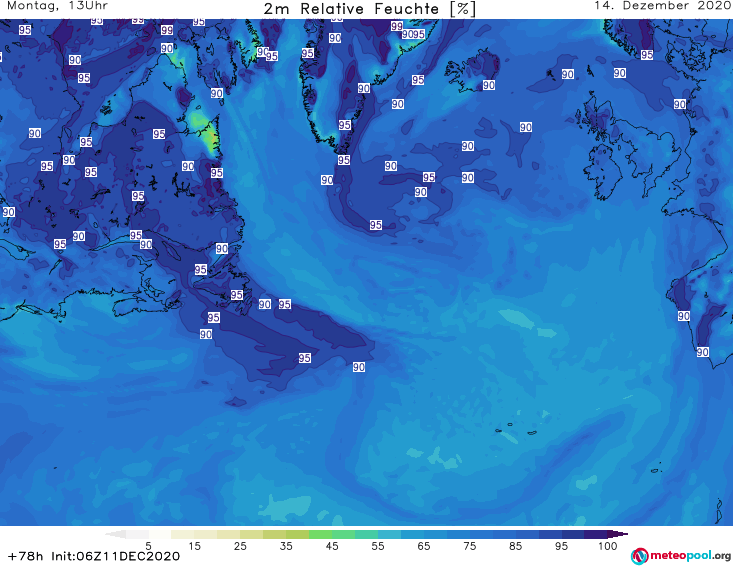
Task: Click the 'Montag, 13Uhr' time label
Action: pos(57,6)
